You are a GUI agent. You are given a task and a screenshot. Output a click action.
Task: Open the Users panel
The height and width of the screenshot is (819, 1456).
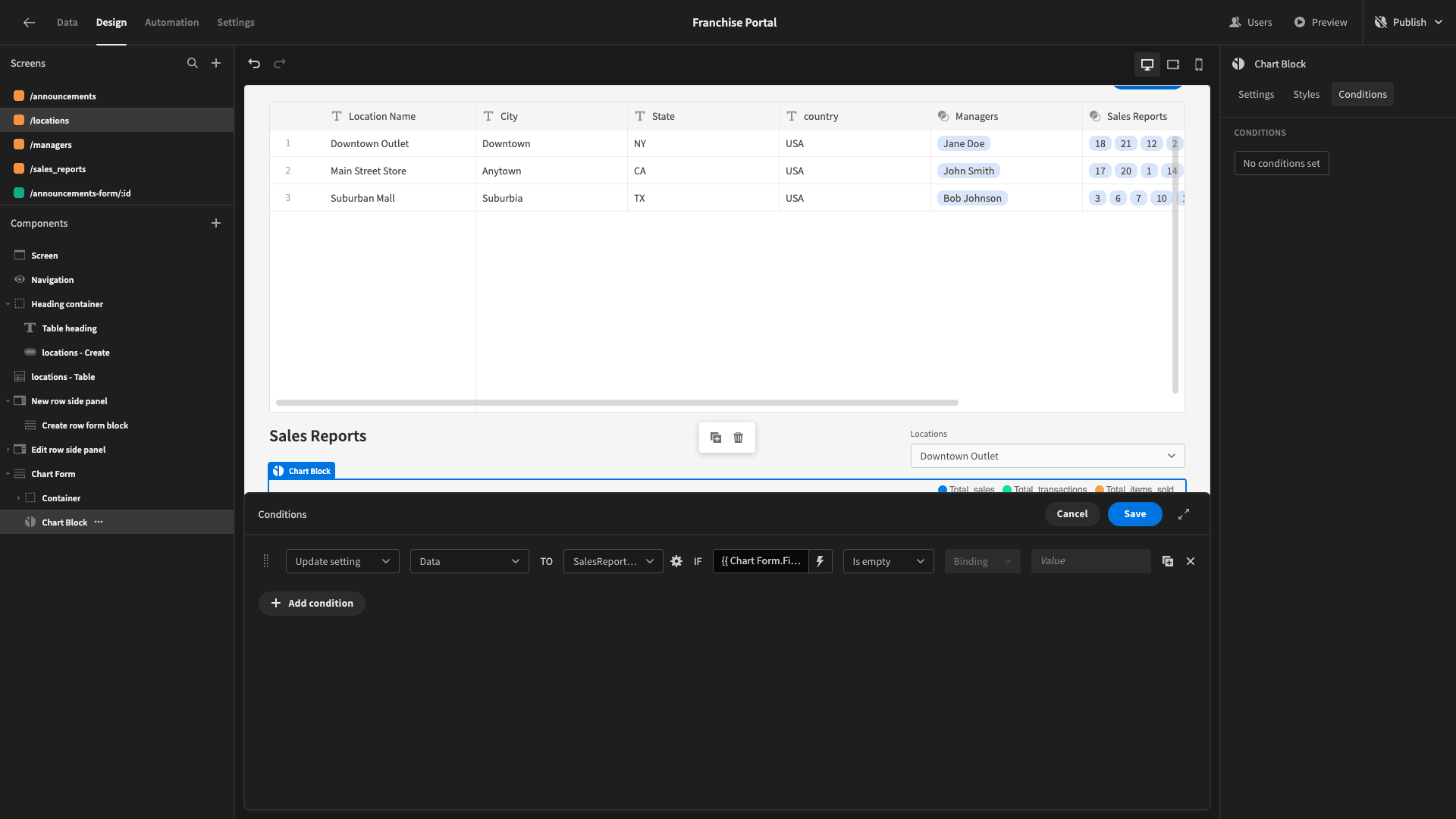pyautogui.click(x=1251, y=23)
